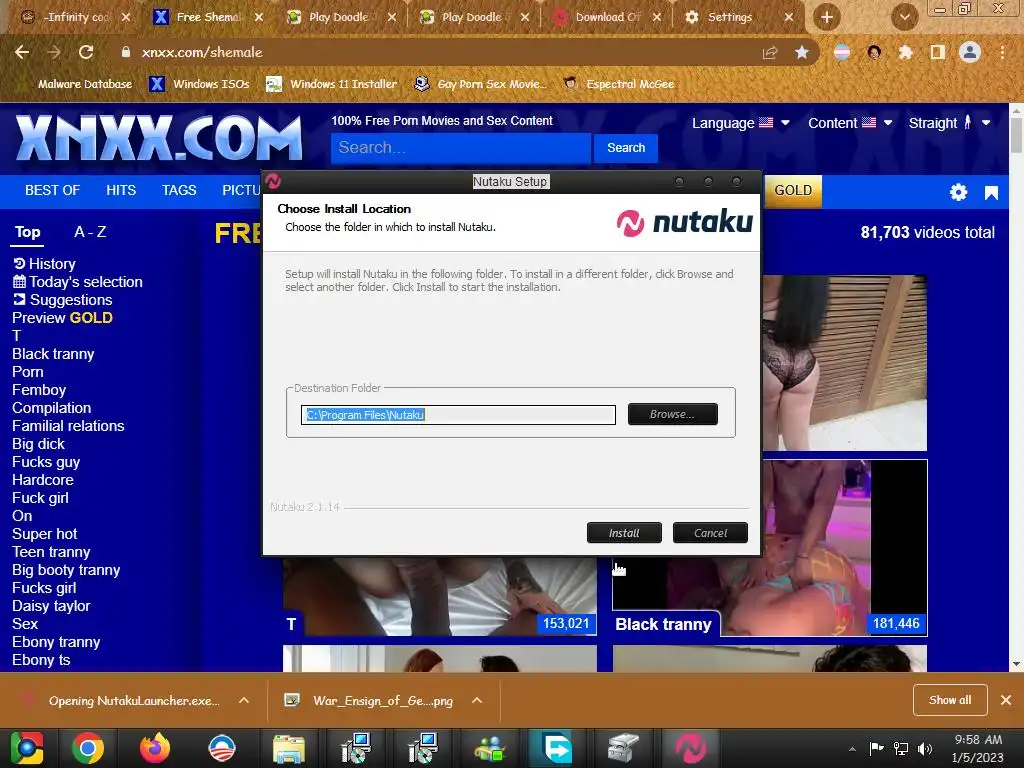Click the site Search... input field
This screenshot has height=768, width=1024.
tap(461, 148)
